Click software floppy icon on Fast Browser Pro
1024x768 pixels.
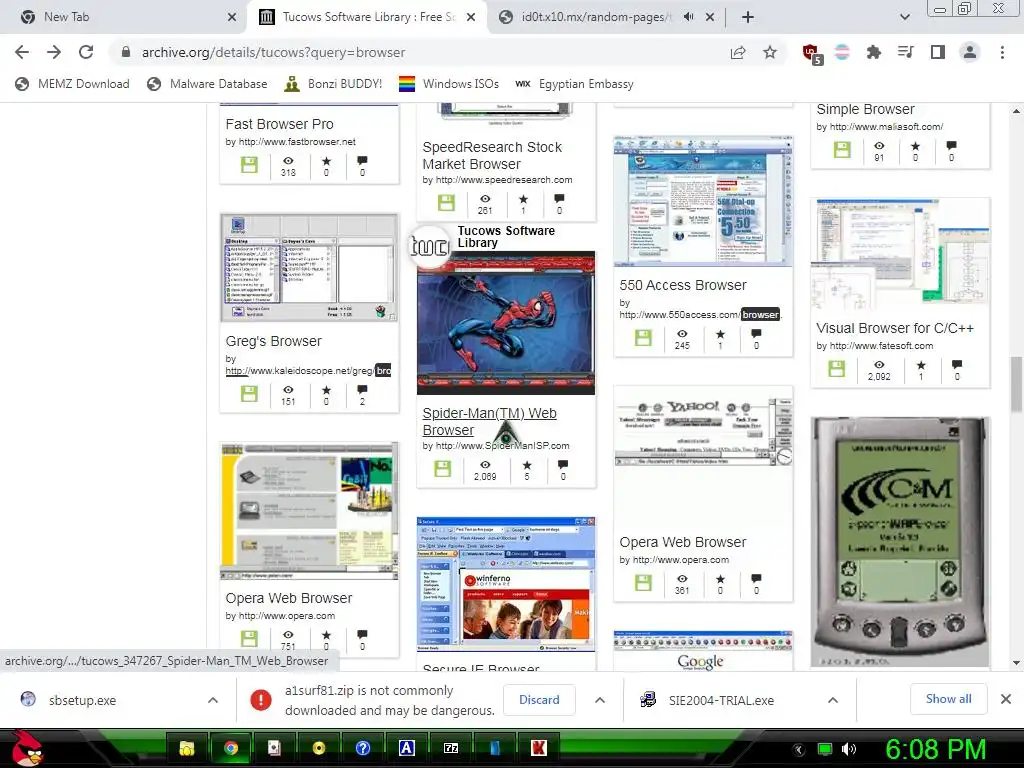tap(249, 165)
